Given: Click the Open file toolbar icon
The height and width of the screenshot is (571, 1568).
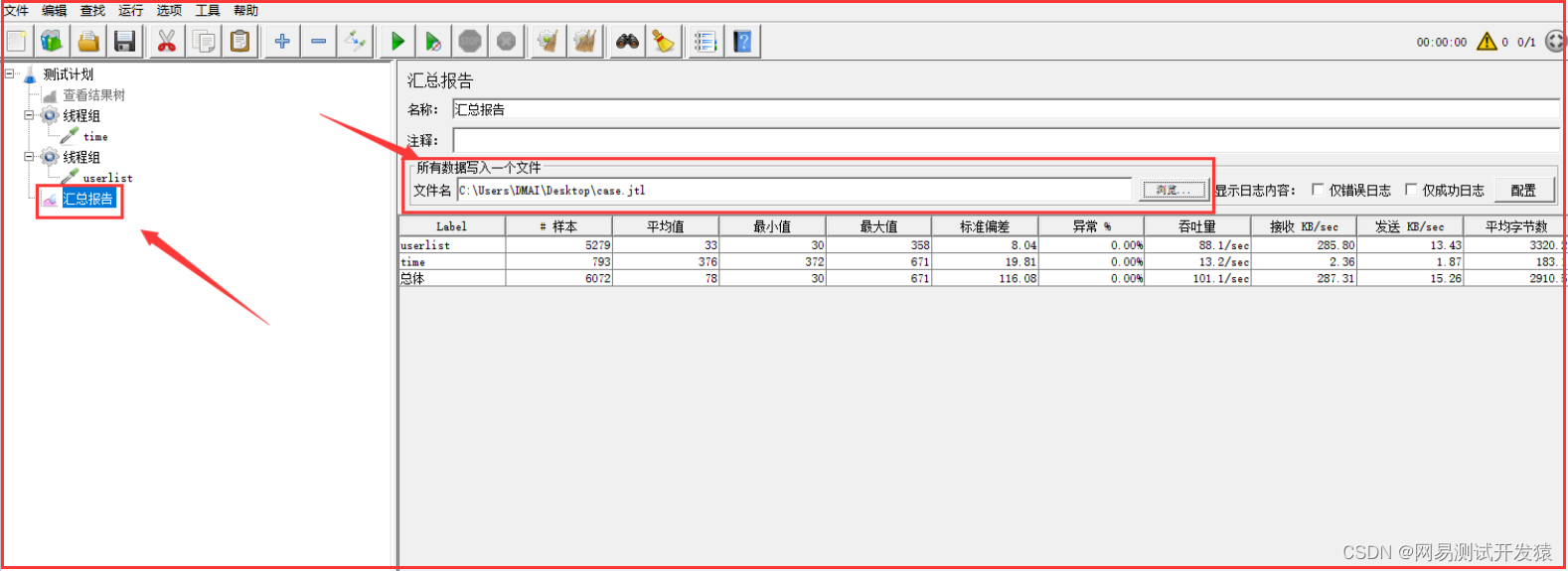Looking at the screenshot, I should click(88, 42).
